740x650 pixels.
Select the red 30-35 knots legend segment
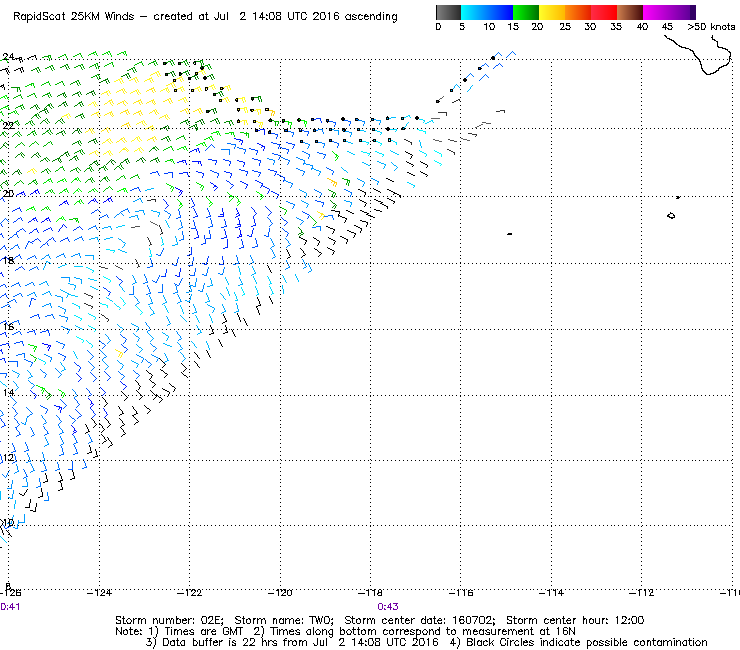[604, 12]
